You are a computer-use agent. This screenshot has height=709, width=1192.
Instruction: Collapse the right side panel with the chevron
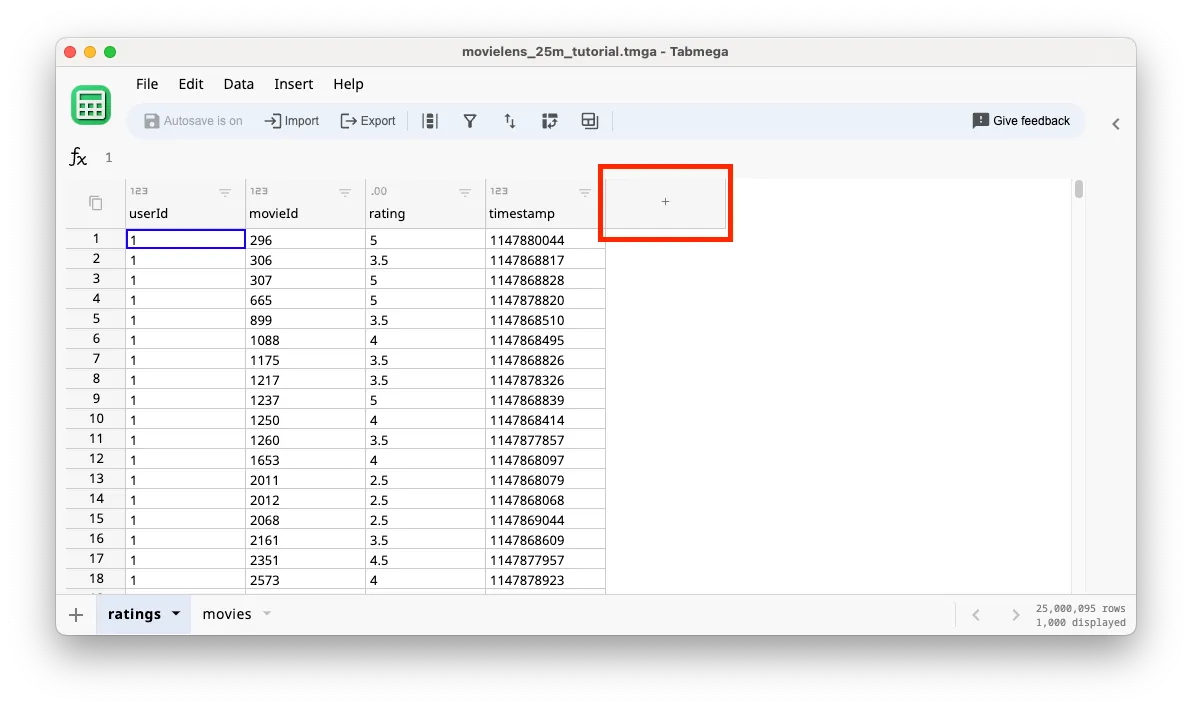1115,123
